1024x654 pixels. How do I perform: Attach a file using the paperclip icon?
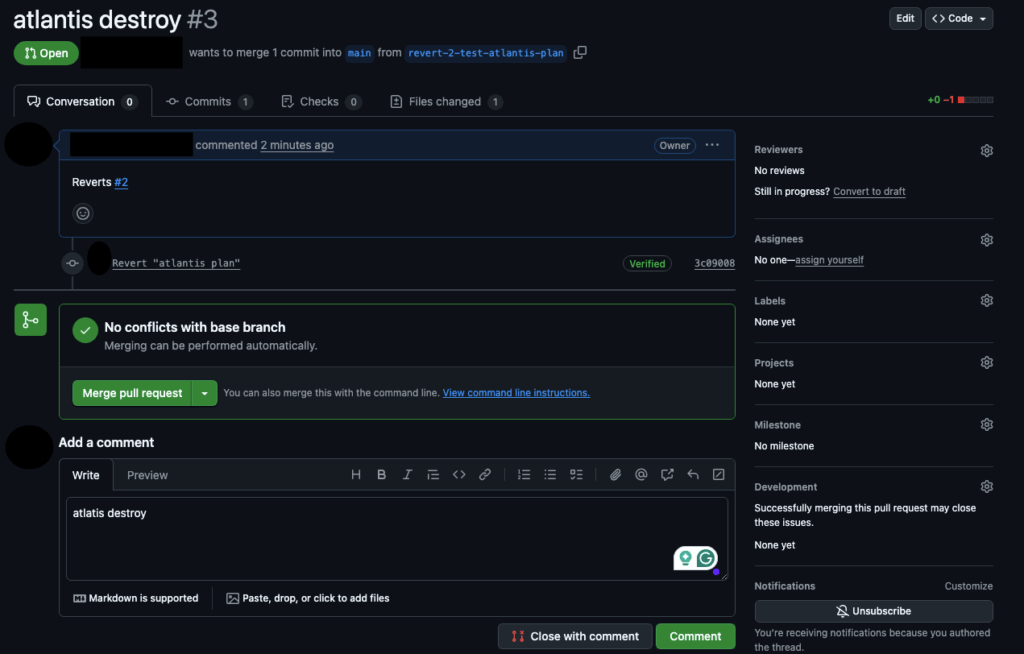pyautogui.click(x=615, y=474)
